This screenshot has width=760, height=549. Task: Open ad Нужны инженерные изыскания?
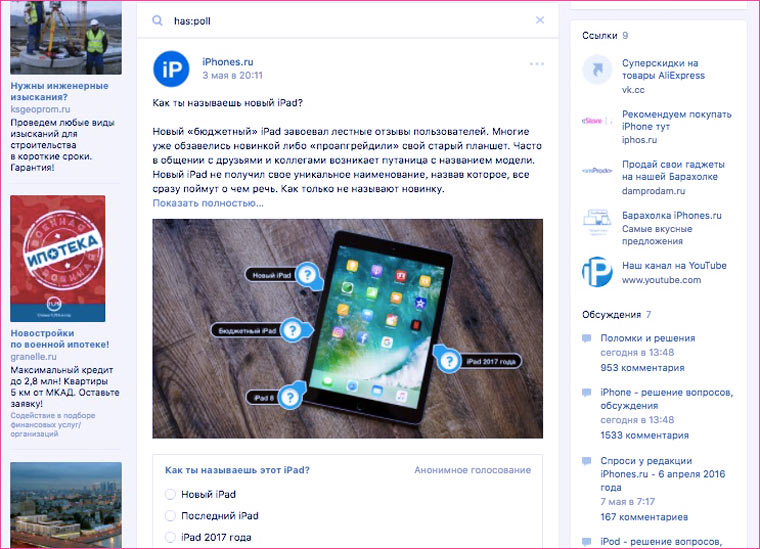tap(59, 91)
